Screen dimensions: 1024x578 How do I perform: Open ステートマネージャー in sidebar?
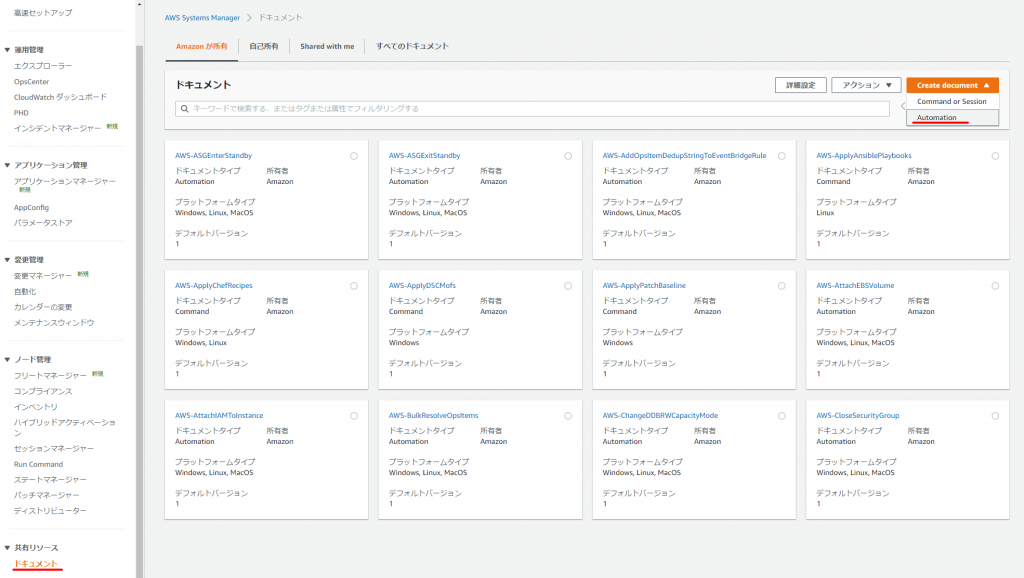(50, 480)
